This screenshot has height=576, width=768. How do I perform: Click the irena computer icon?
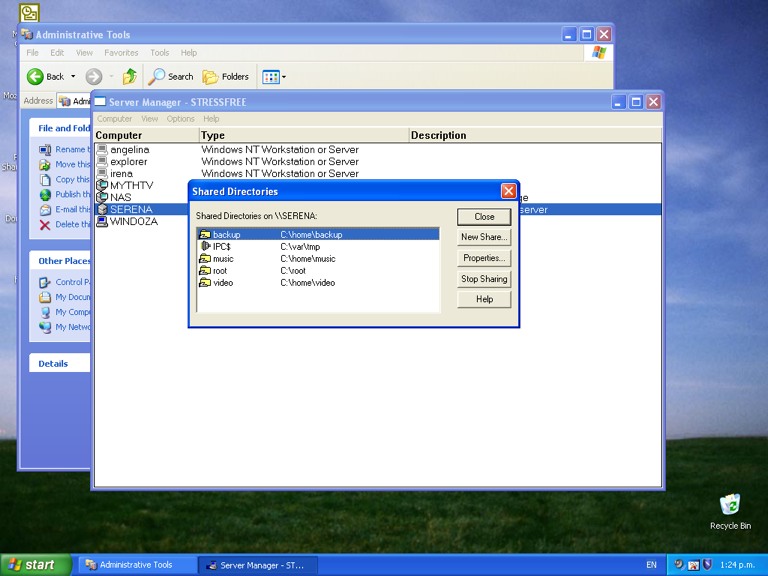[102, 173]
